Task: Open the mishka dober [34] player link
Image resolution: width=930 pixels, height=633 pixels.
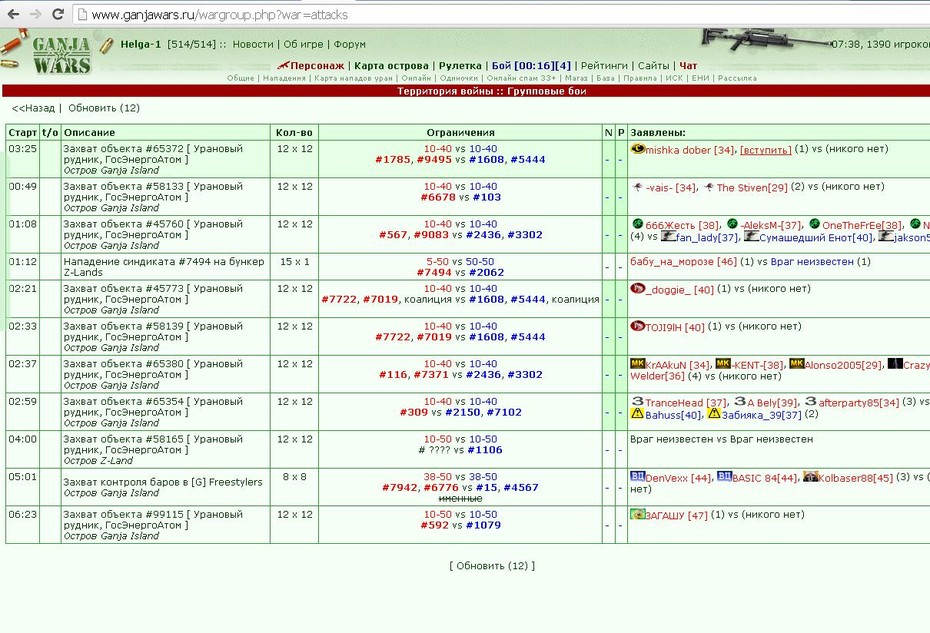Action: 690,150
